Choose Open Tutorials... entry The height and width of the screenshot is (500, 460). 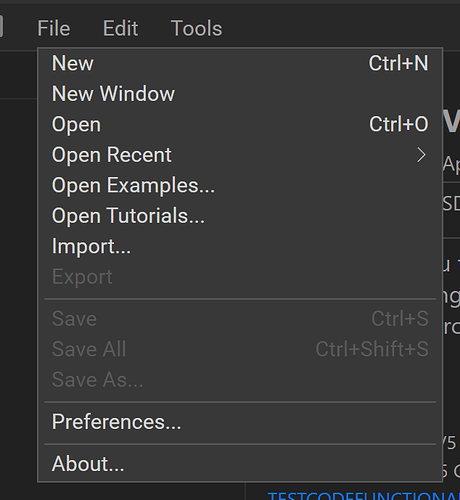[x=240, y=216]
